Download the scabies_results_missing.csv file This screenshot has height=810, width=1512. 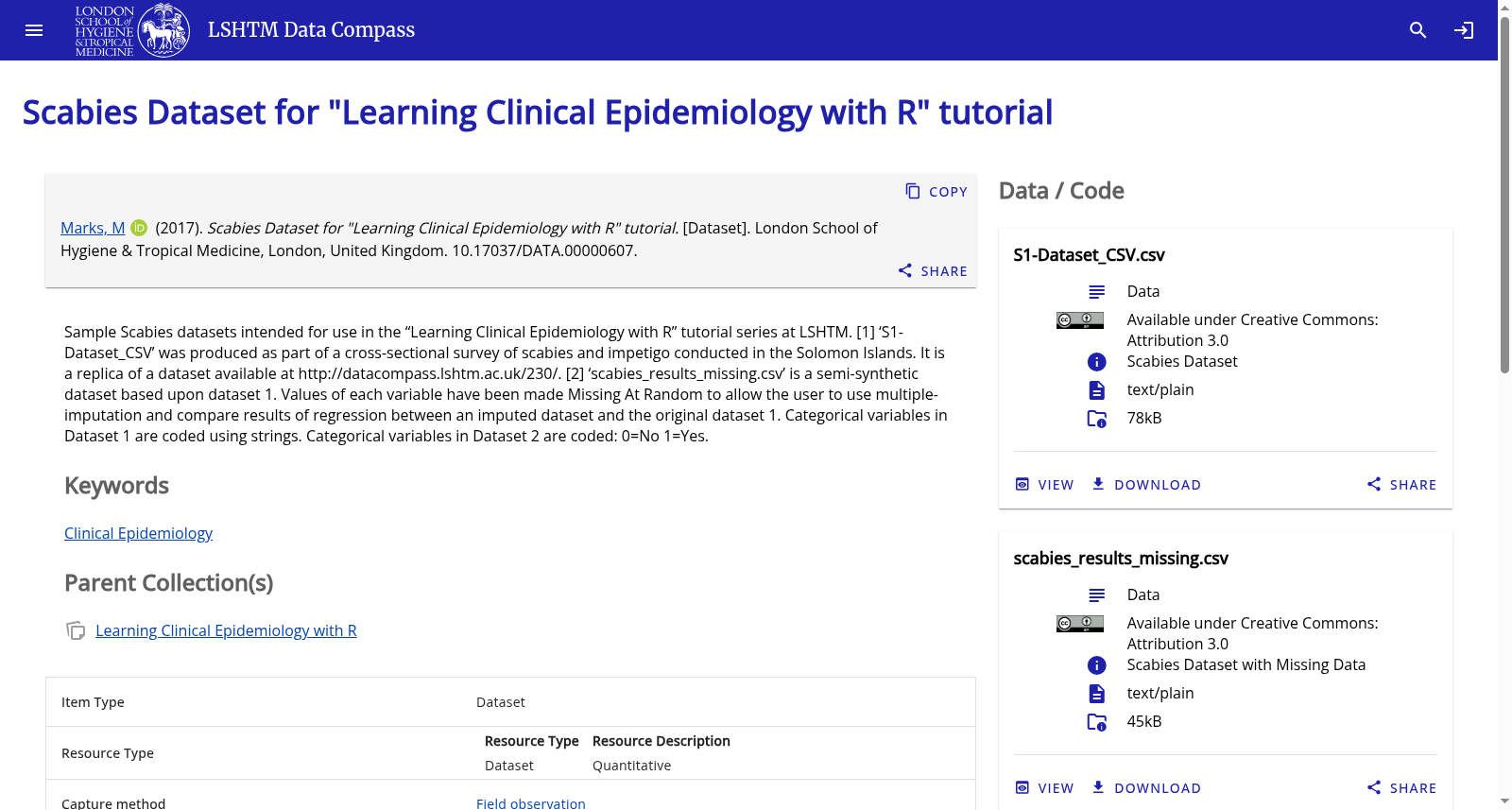(x=1145, y=788)
